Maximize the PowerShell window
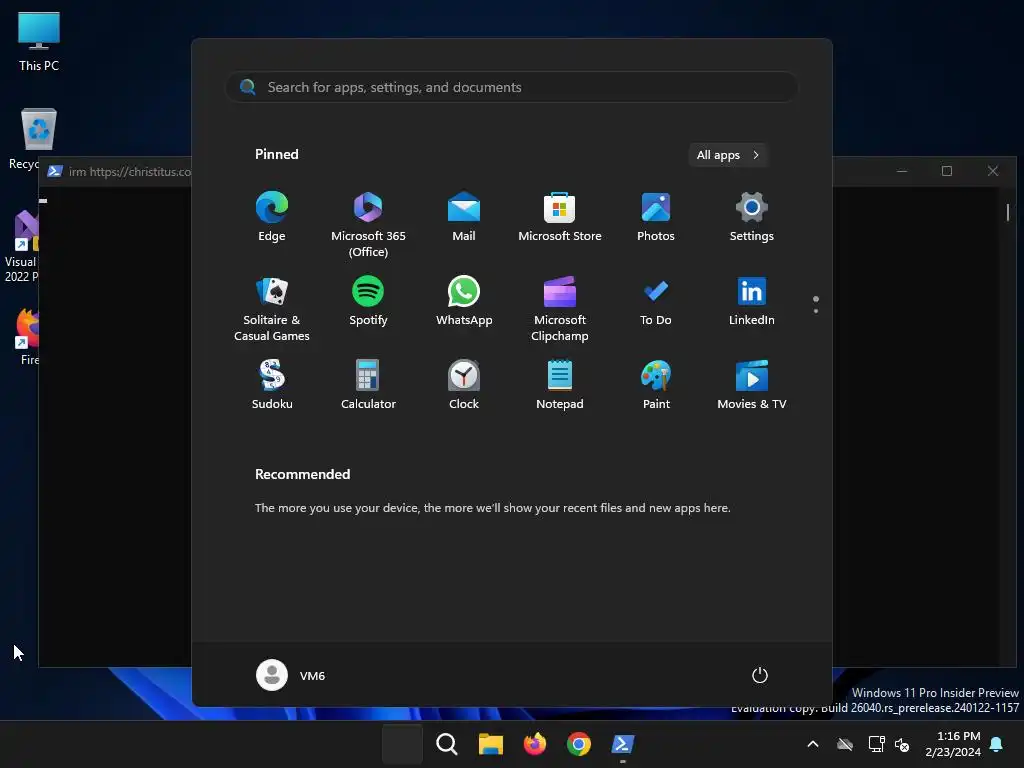 tap(947, 171)
